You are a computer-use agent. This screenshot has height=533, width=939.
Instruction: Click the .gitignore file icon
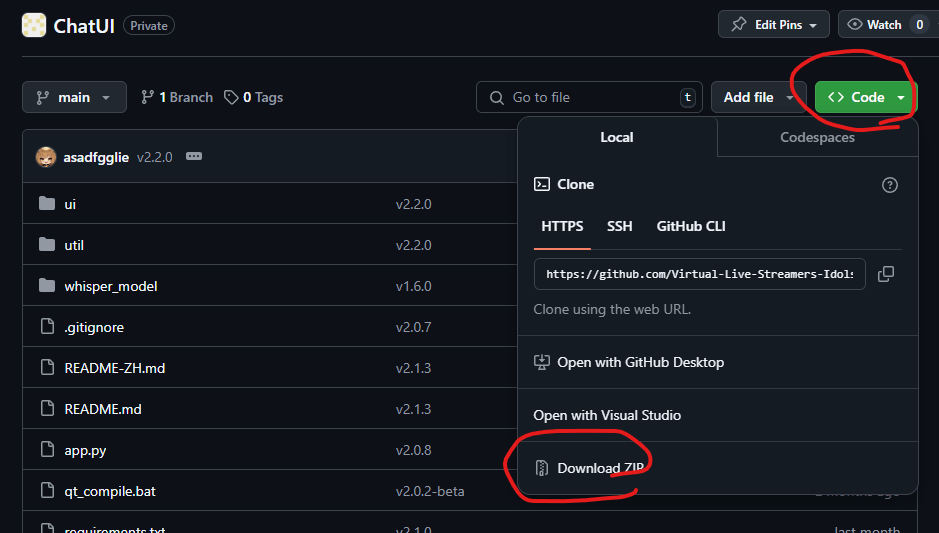[47, 326]
